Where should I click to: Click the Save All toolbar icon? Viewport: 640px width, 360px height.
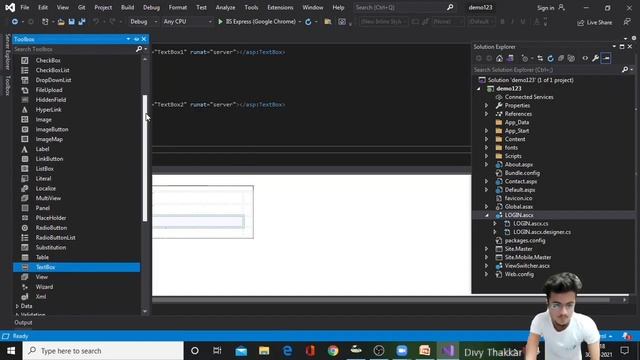tap(82, 22)
